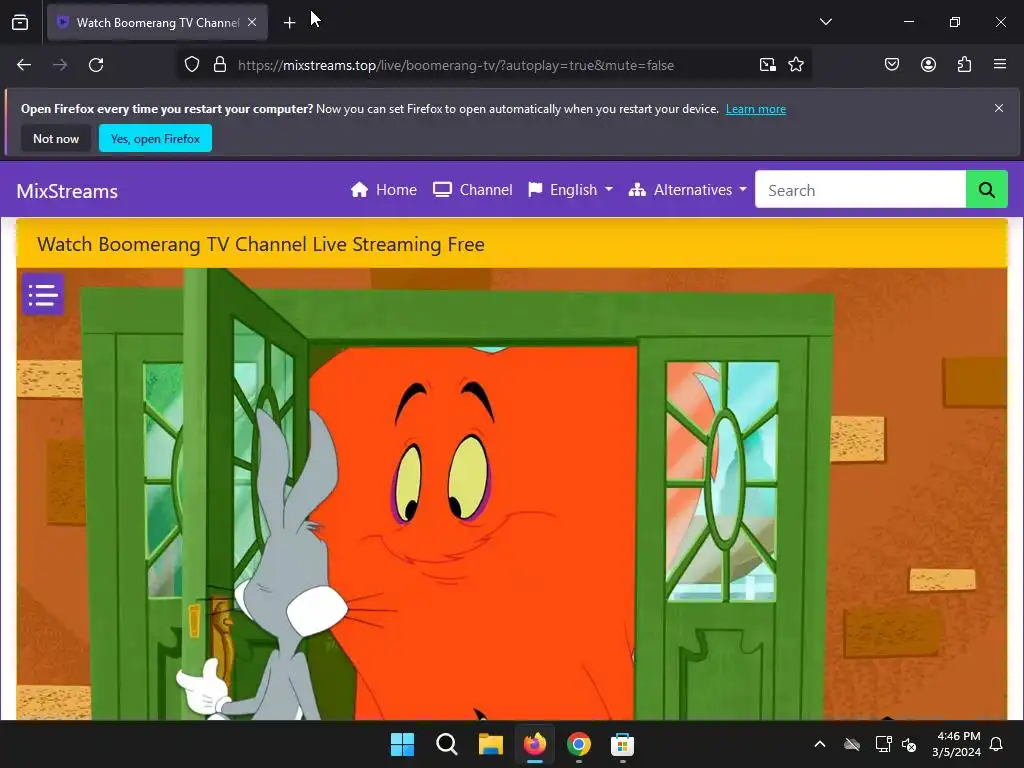Image resolution: width=1024 pixels, height=768 pixels.
Task: Click the muted volume tray icon
Action: [x=908, y=744]
